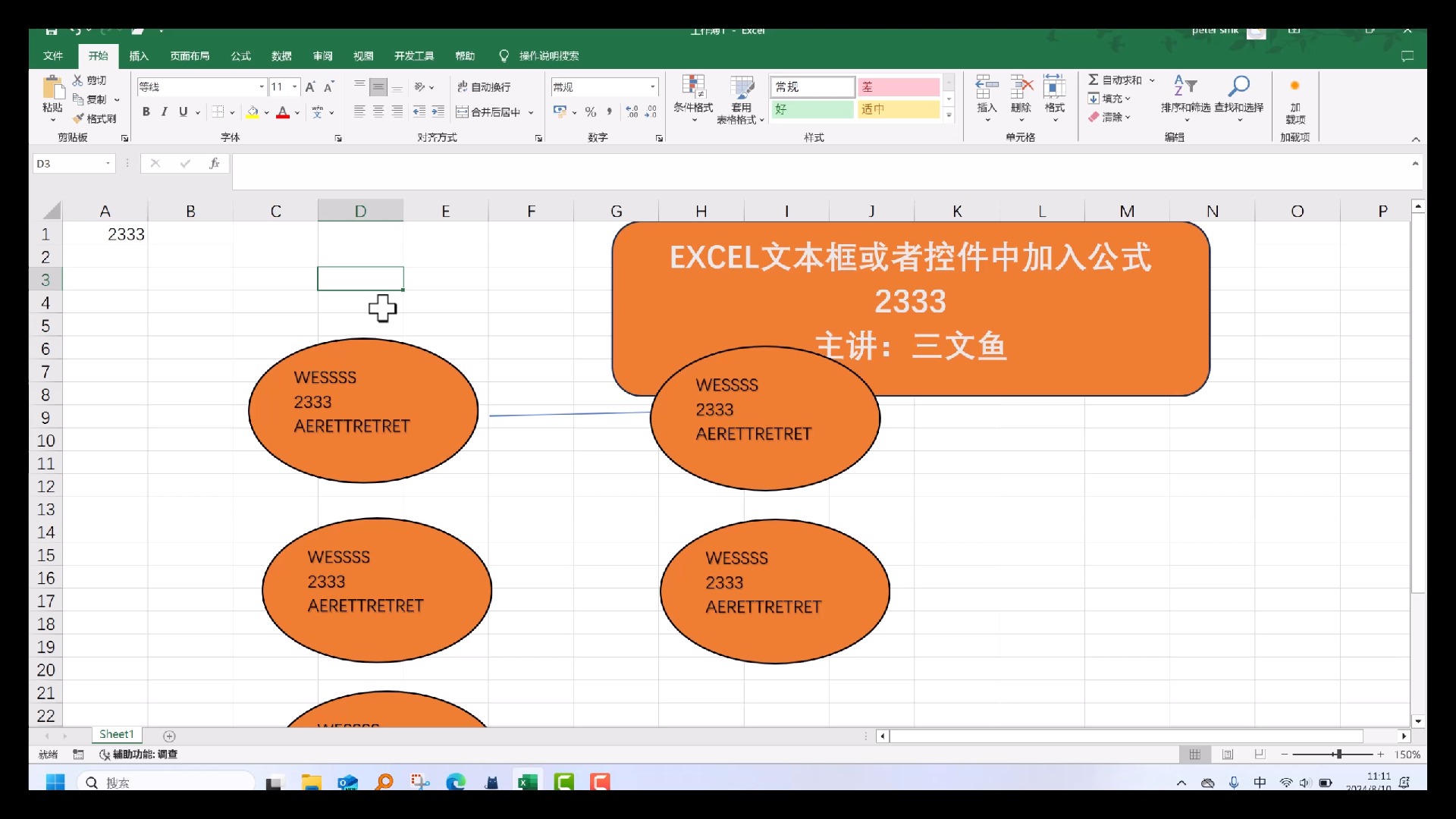Select the 格式刷 format painter tool

[x=95, y=118]
